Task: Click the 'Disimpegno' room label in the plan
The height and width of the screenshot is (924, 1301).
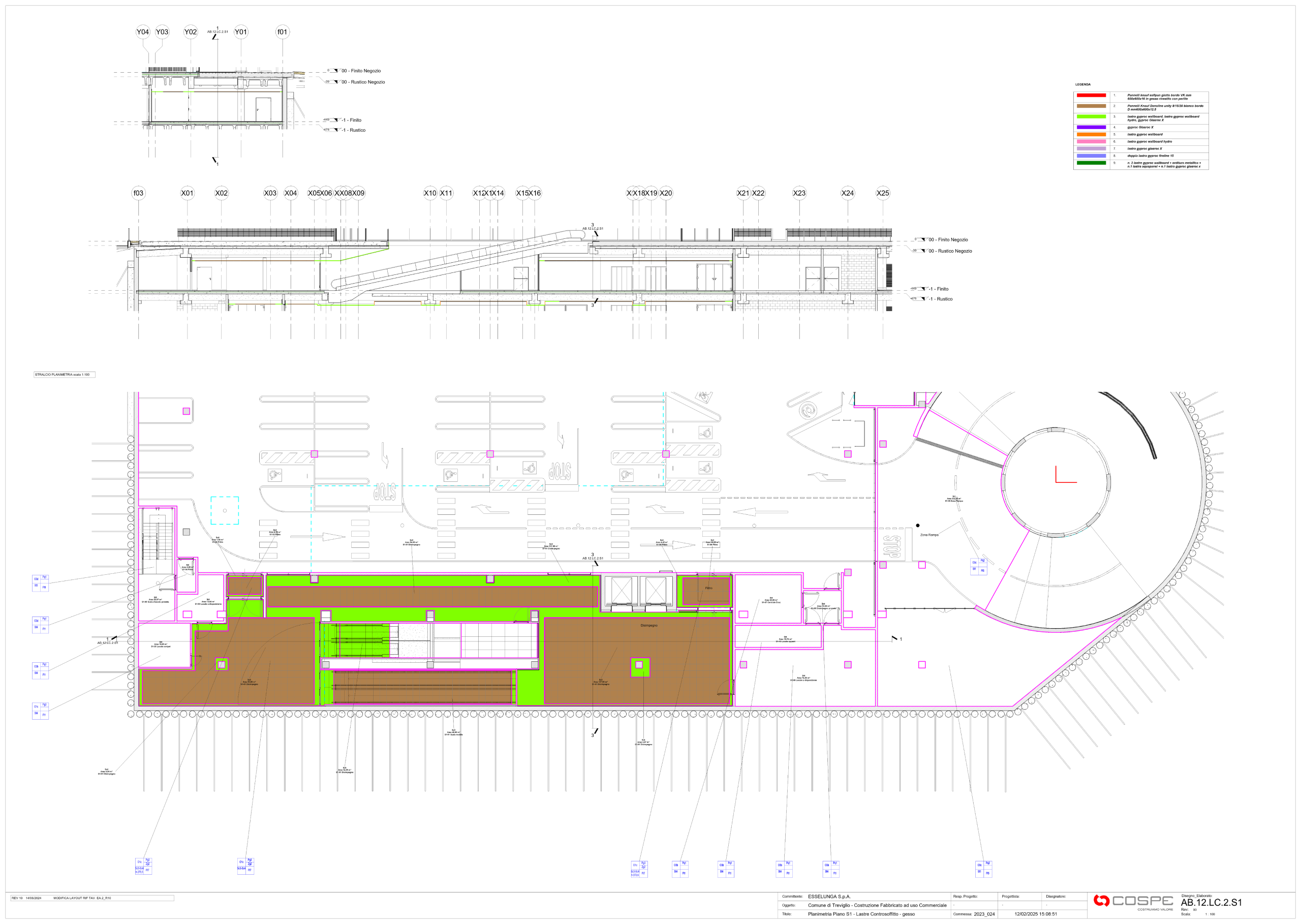Action: click(649, 625)
